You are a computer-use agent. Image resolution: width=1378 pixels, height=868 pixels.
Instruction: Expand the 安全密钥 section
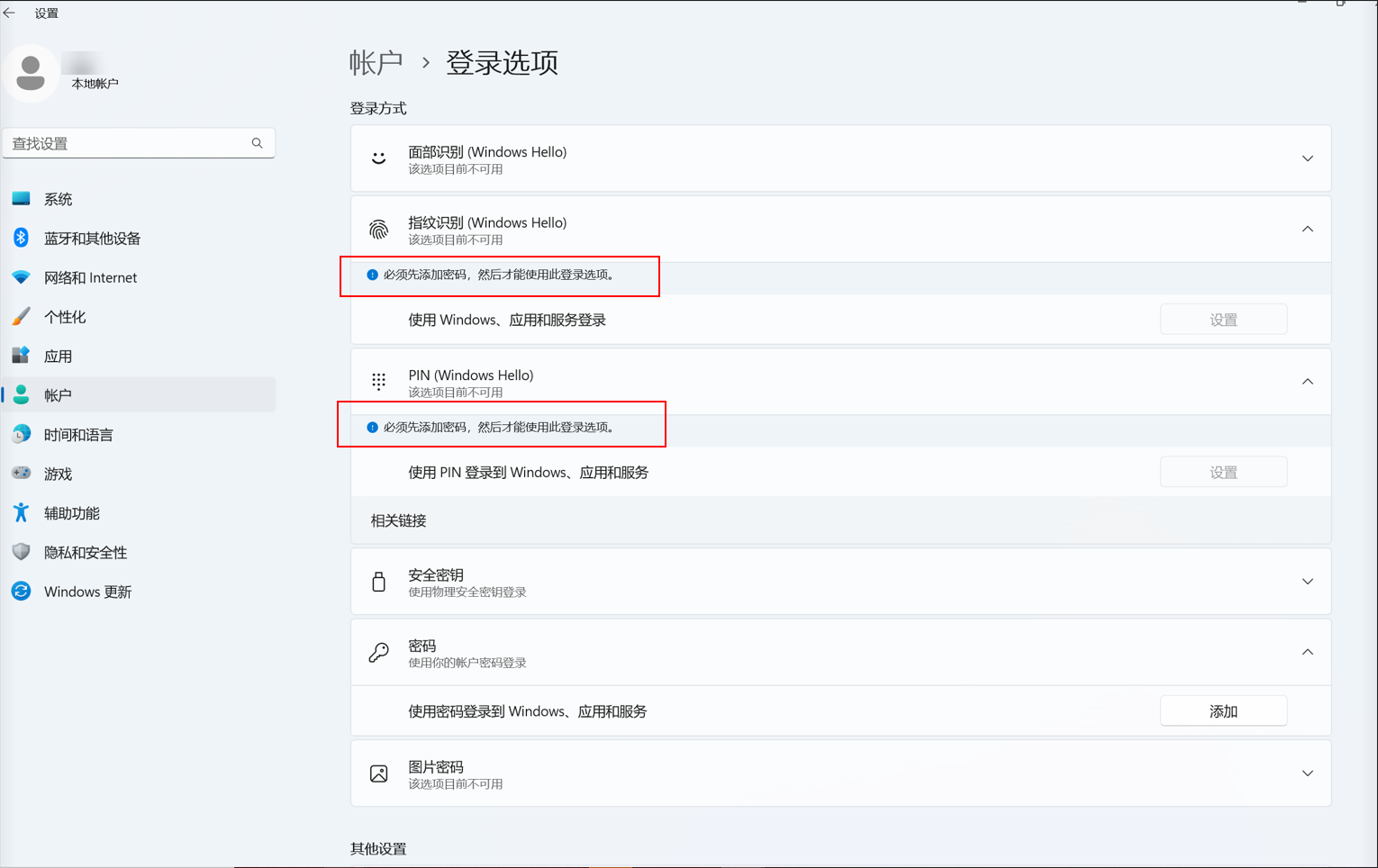[x=1307, y=582]
